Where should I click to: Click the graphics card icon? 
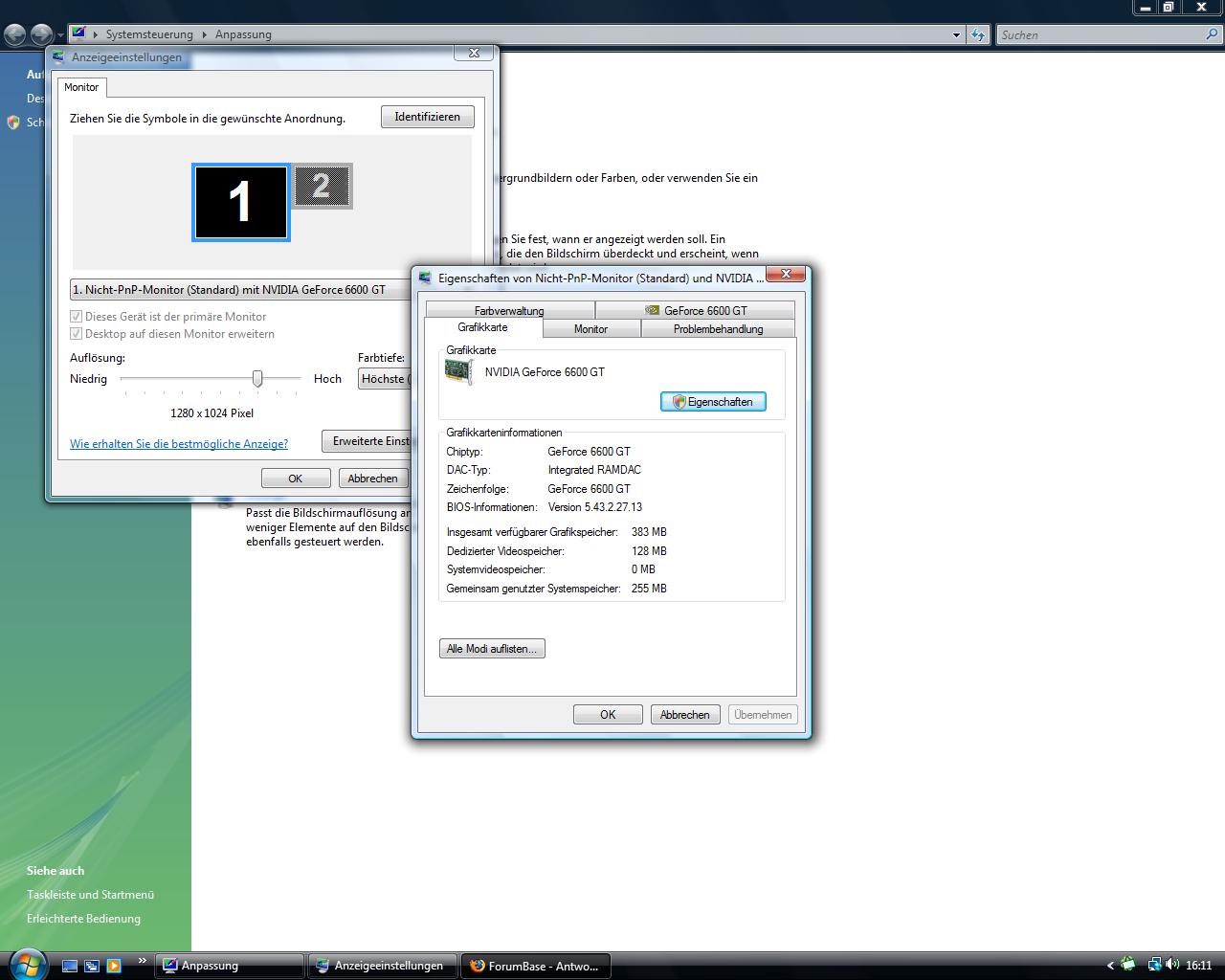(x=459, y=372)
